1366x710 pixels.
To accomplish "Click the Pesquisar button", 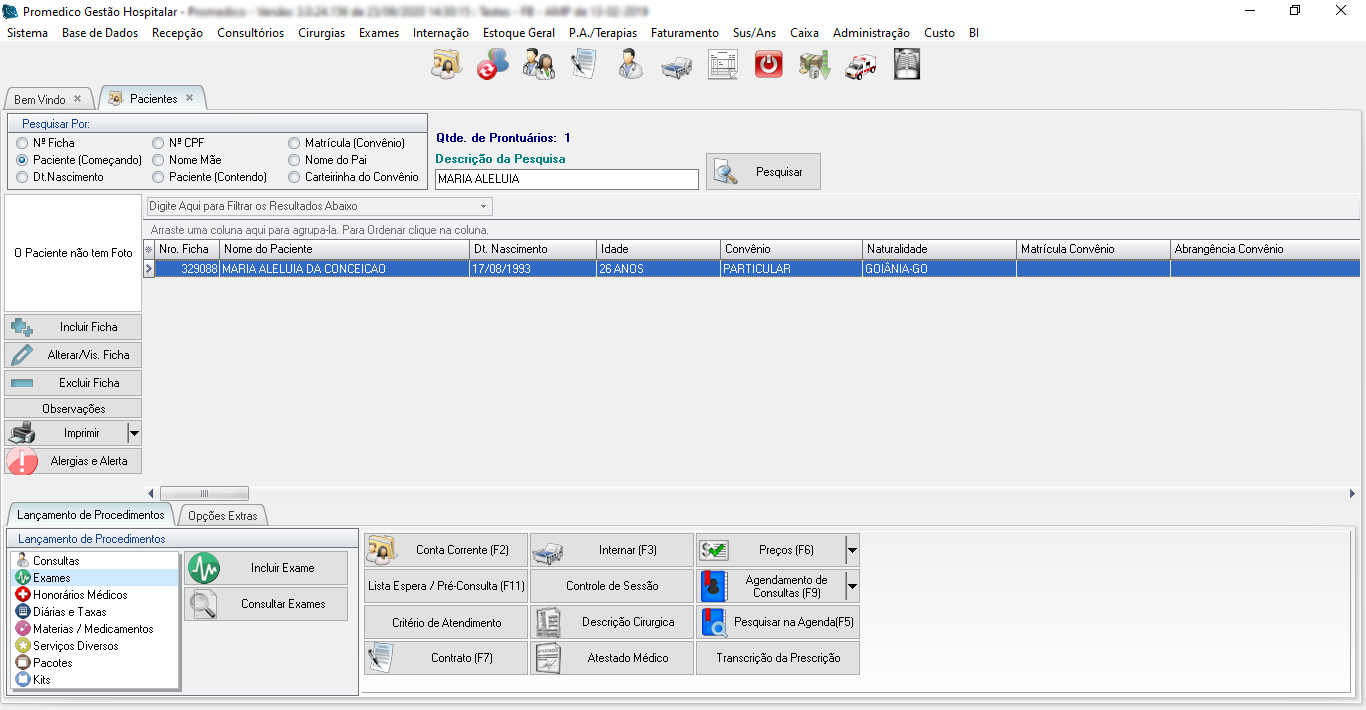I will coord(763,172).
